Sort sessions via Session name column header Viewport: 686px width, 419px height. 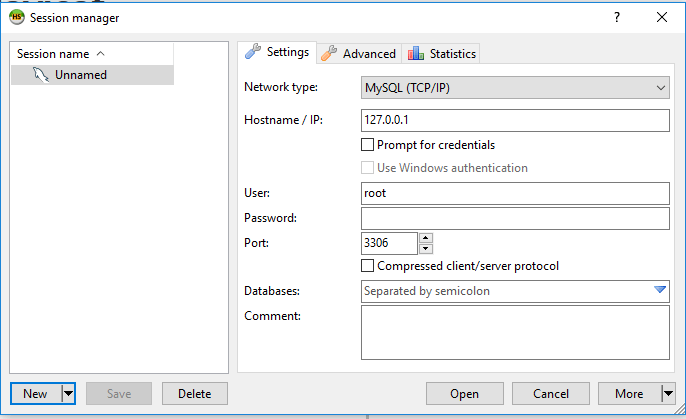coord(92,54)
